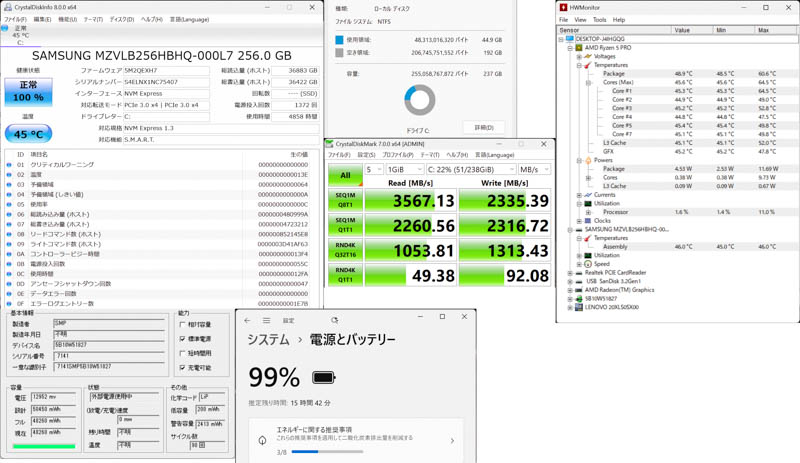Click the blue health status 正常 100% indicator
800x463 pixels.
(29, 91)
